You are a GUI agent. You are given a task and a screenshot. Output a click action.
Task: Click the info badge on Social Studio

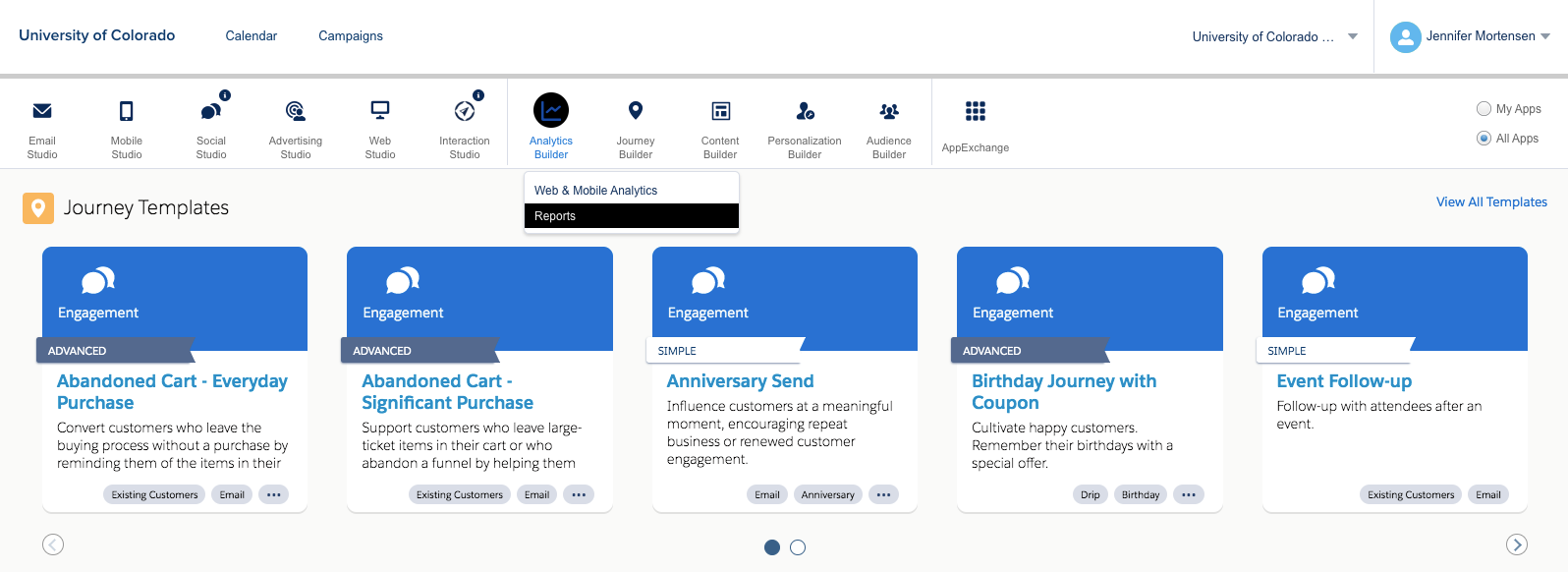click(225, 95)
